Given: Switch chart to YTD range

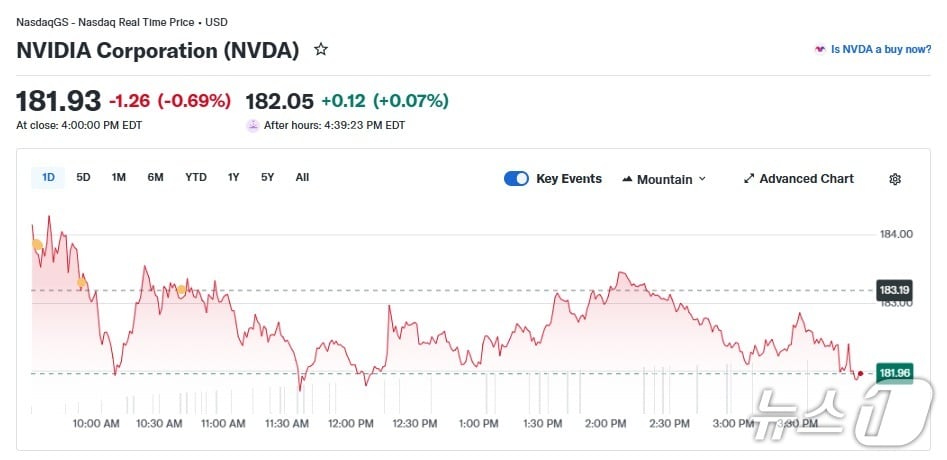Looking at the screenshot, I should point(196,178).
